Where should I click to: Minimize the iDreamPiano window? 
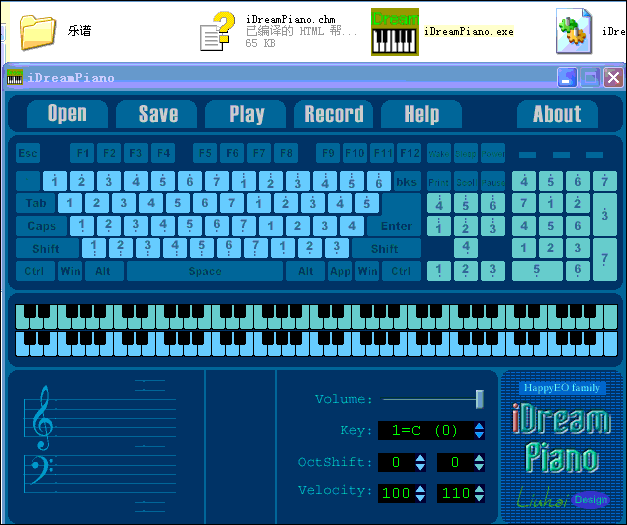point(567,77)
